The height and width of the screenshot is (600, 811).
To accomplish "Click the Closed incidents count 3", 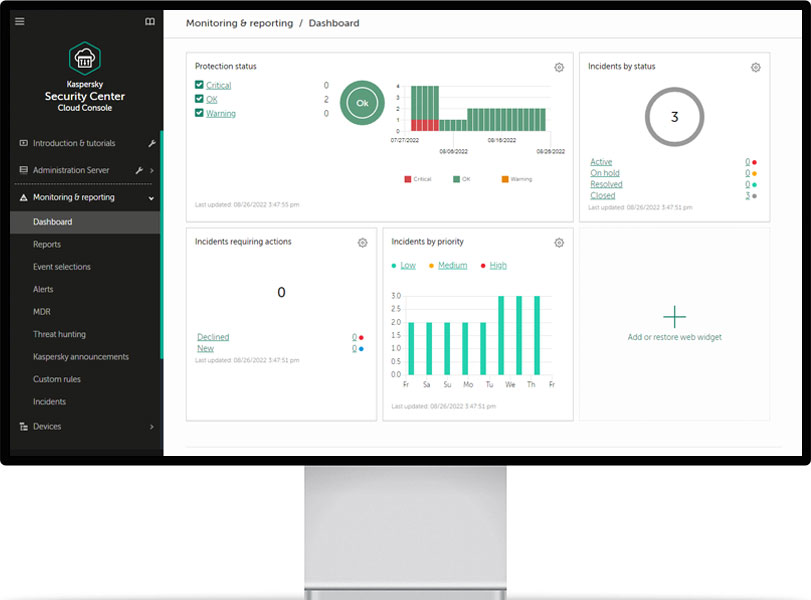I will (747, 196).
